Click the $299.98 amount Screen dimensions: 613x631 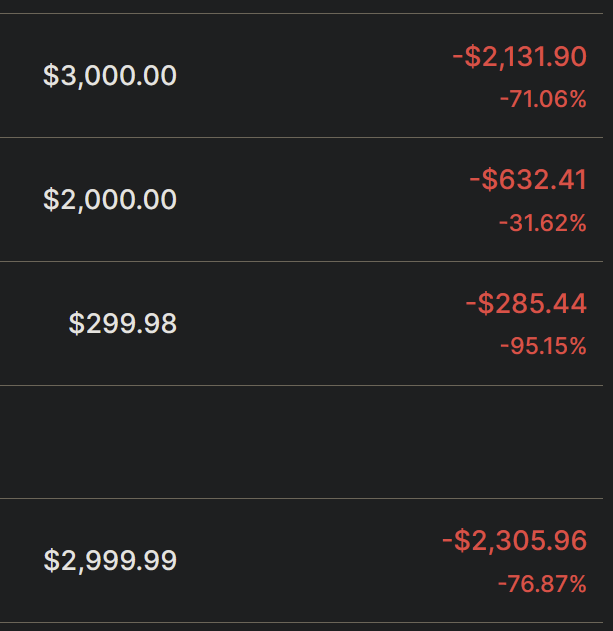(123, 324)
